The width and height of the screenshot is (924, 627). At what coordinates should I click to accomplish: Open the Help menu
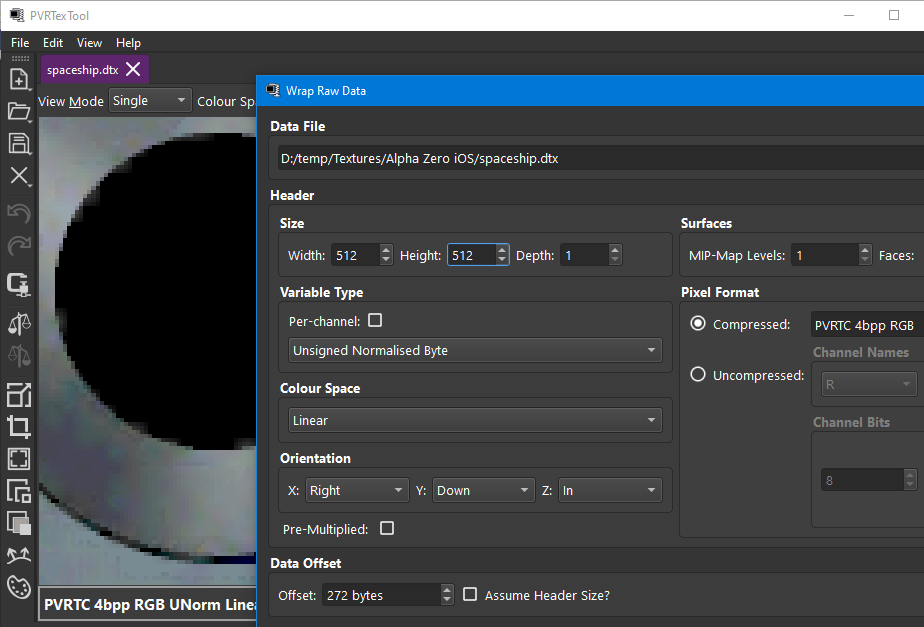click(x=128, y=43)
